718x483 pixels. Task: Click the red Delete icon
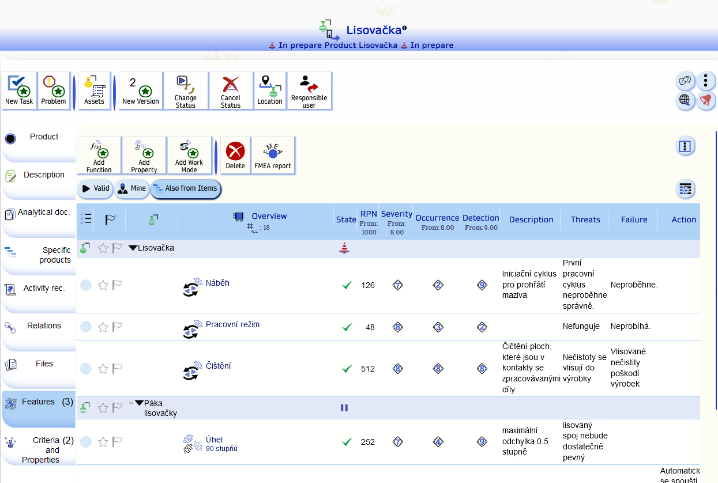(235, 155)
